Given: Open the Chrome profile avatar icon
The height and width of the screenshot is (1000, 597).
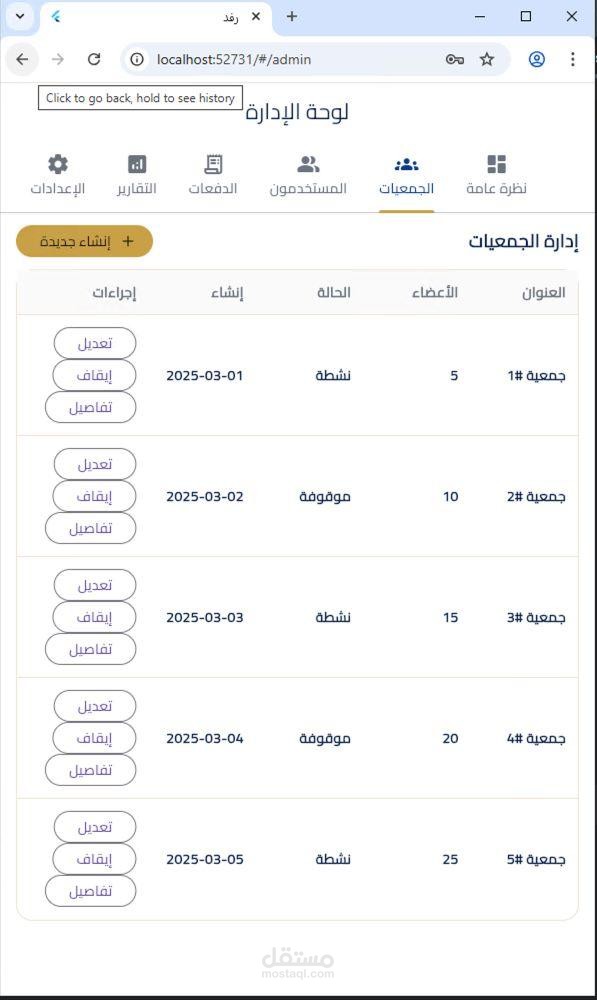Looking at the screenshot, I should (x=536, y=59).
